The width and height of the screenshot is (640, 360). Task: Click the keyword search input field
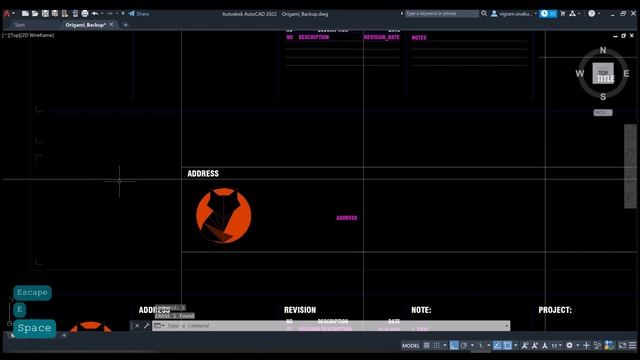pyautogui.click(x=442, y=13)
